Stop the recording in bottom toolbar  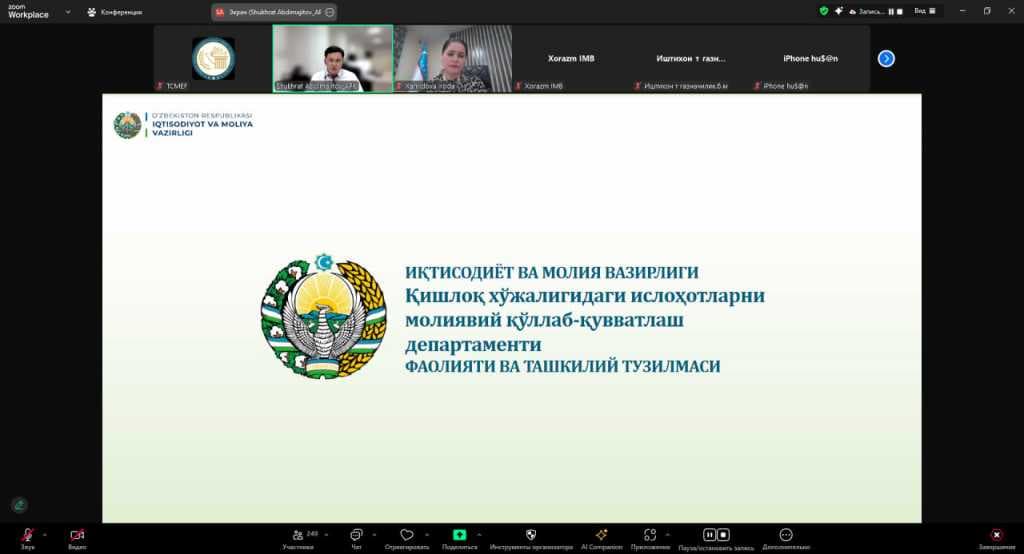coord(723,534)
